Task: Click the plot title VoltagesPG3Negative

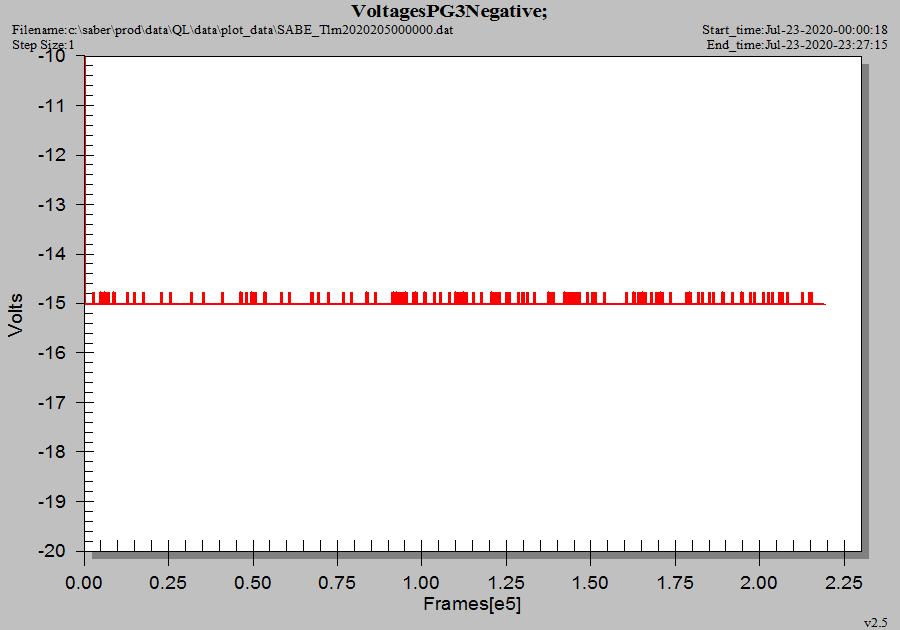Action: [449, 11]
